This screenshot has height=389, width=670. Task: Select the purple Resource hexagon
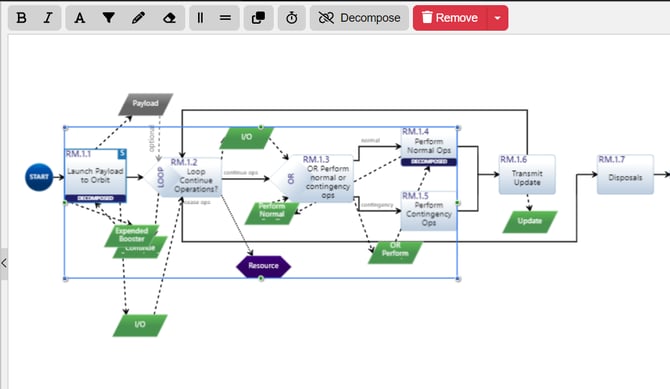(x=263, y=266)
